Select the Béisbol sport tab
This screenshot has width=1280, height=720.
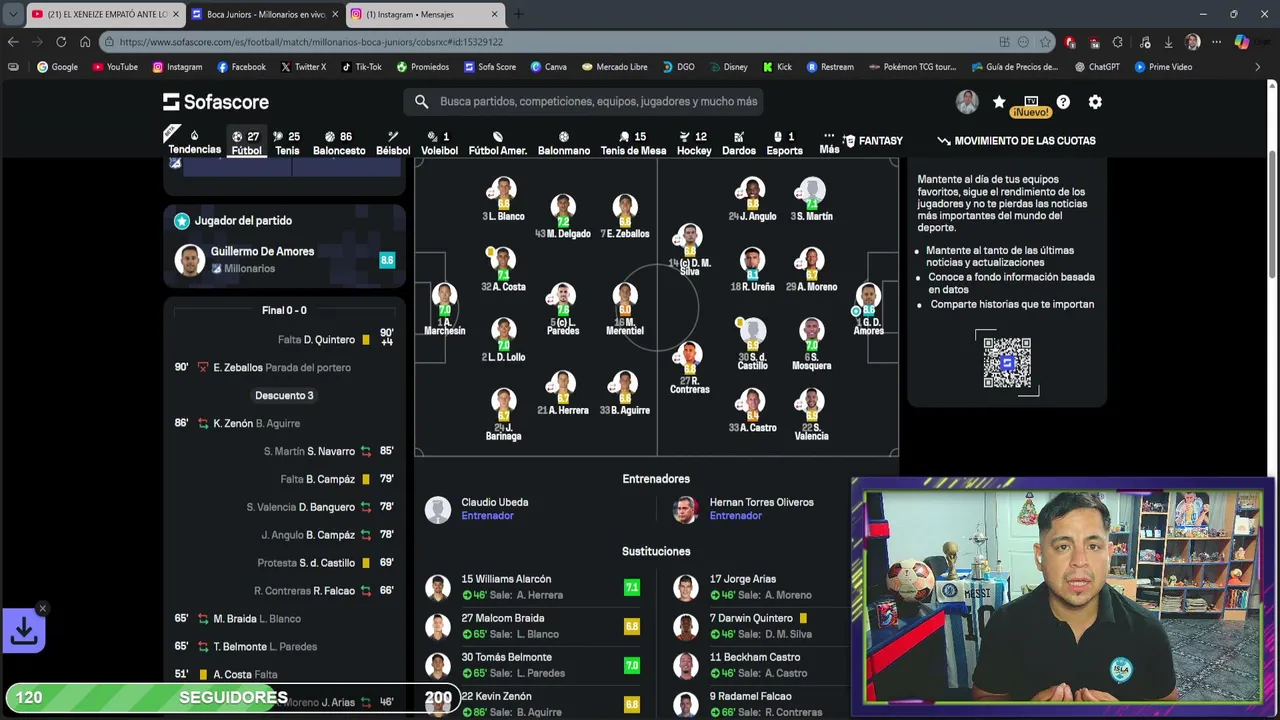[393, 143]
